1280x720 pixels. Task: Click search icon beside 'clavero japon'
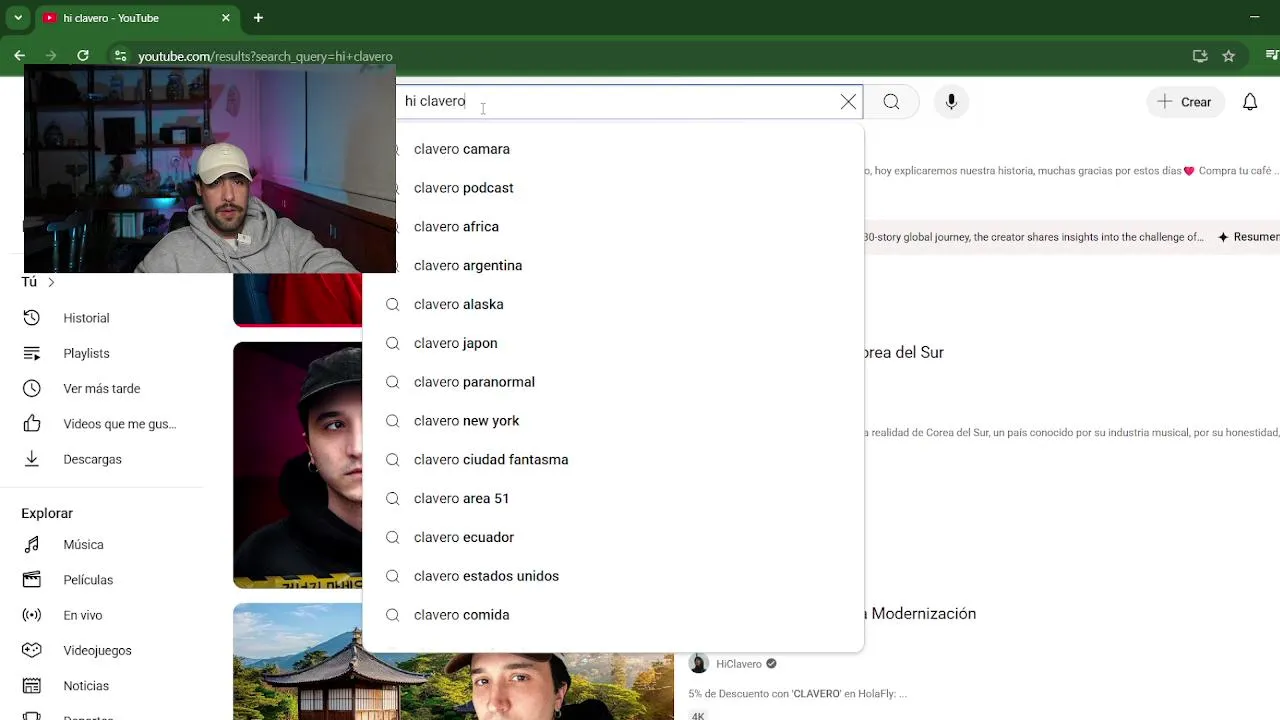click(393, 343)
